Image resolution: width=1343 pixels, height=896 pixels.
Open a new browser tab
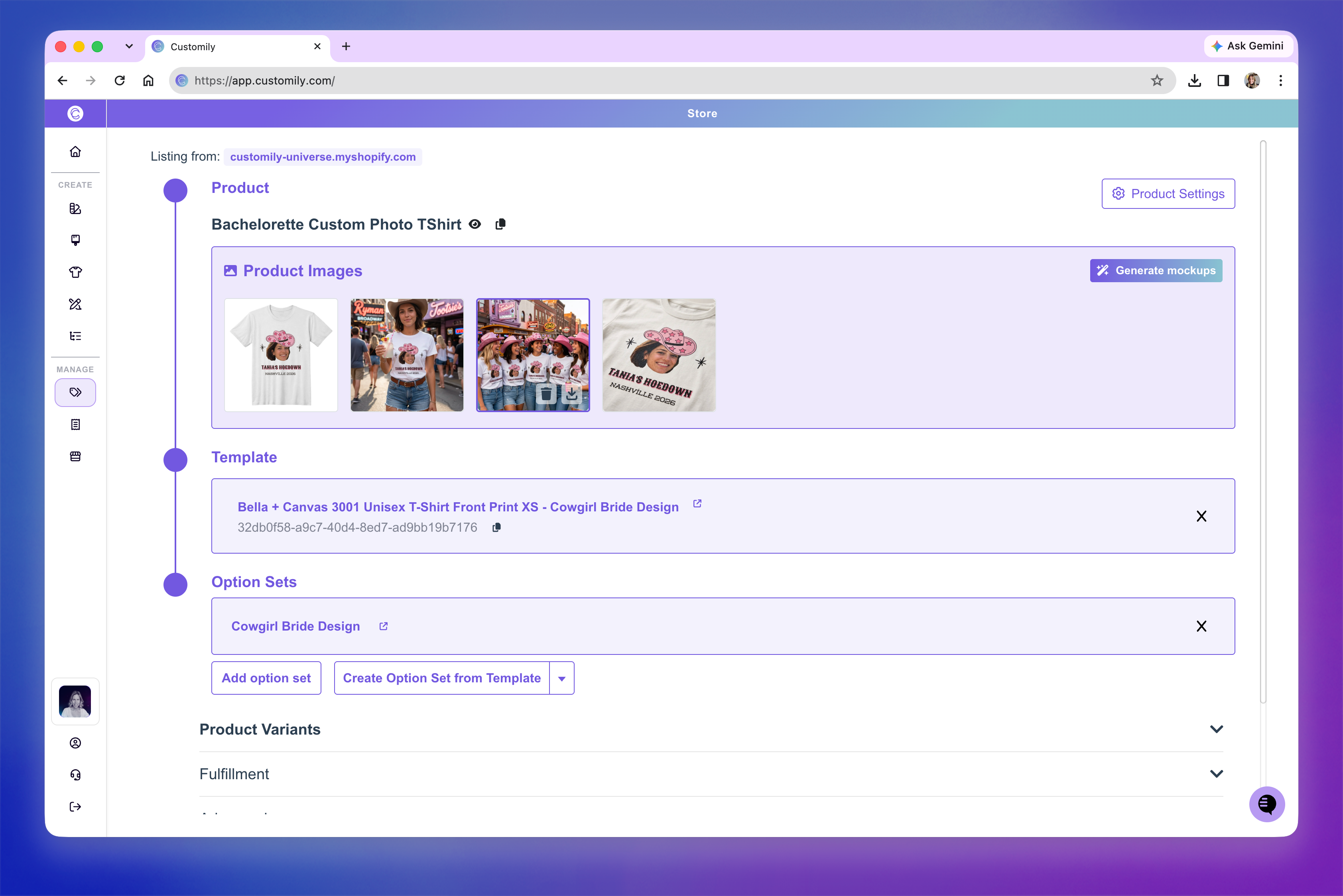346,46
